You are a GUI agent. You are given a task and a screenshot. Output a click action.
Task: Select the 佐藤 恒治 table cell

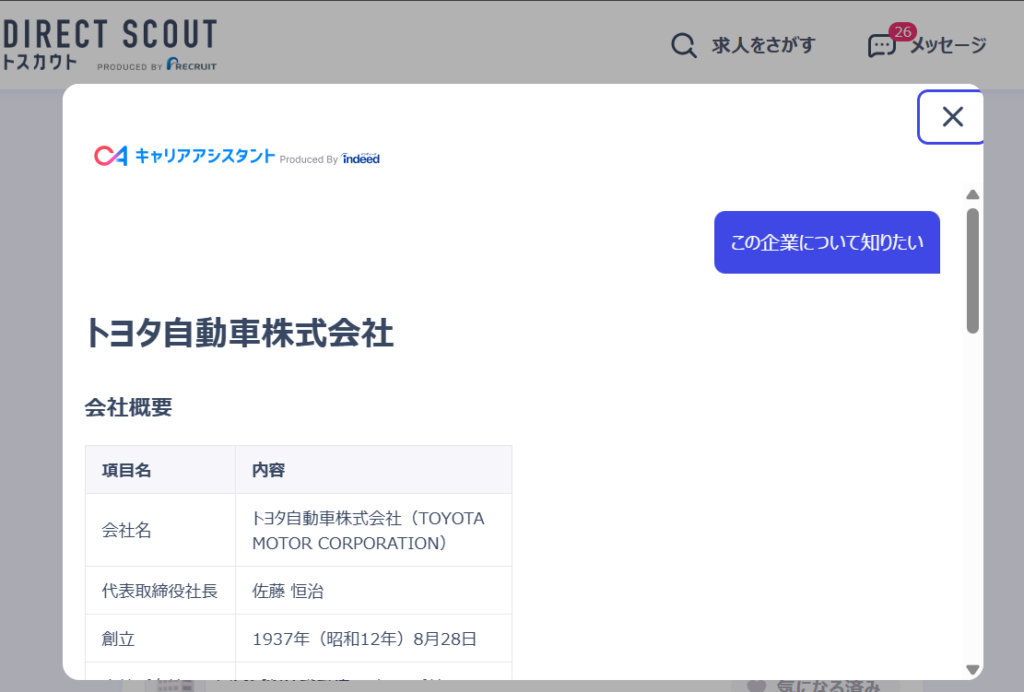(x=288, y=591)
